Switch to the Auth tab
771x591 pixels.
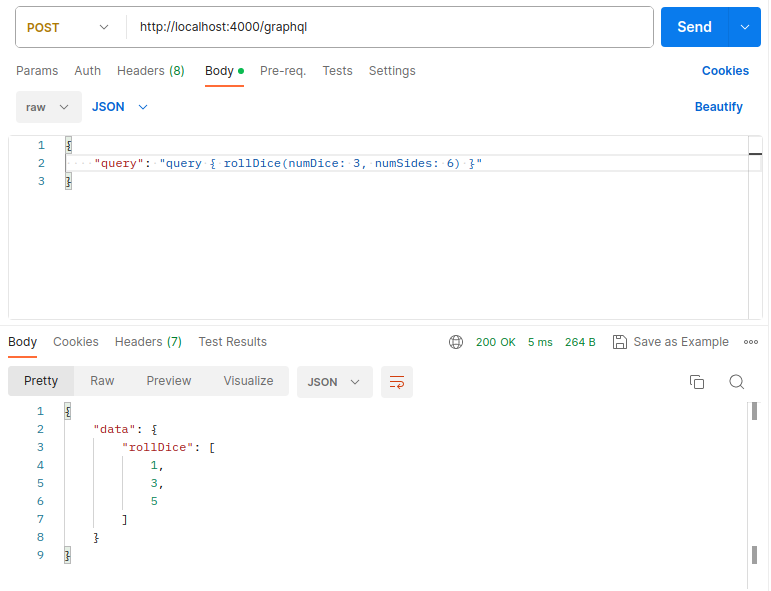88,71
